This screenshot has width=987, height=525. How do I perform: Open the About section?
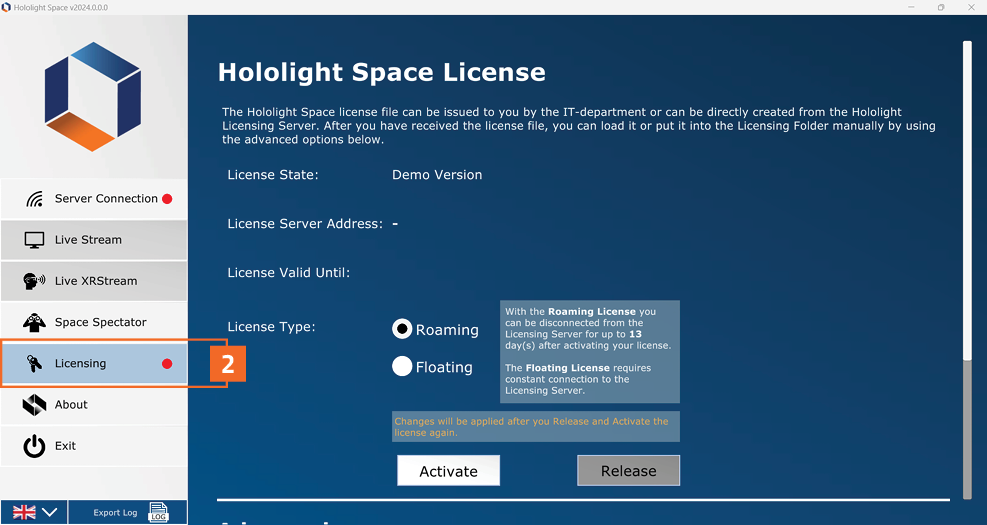(x=94, y=405)
